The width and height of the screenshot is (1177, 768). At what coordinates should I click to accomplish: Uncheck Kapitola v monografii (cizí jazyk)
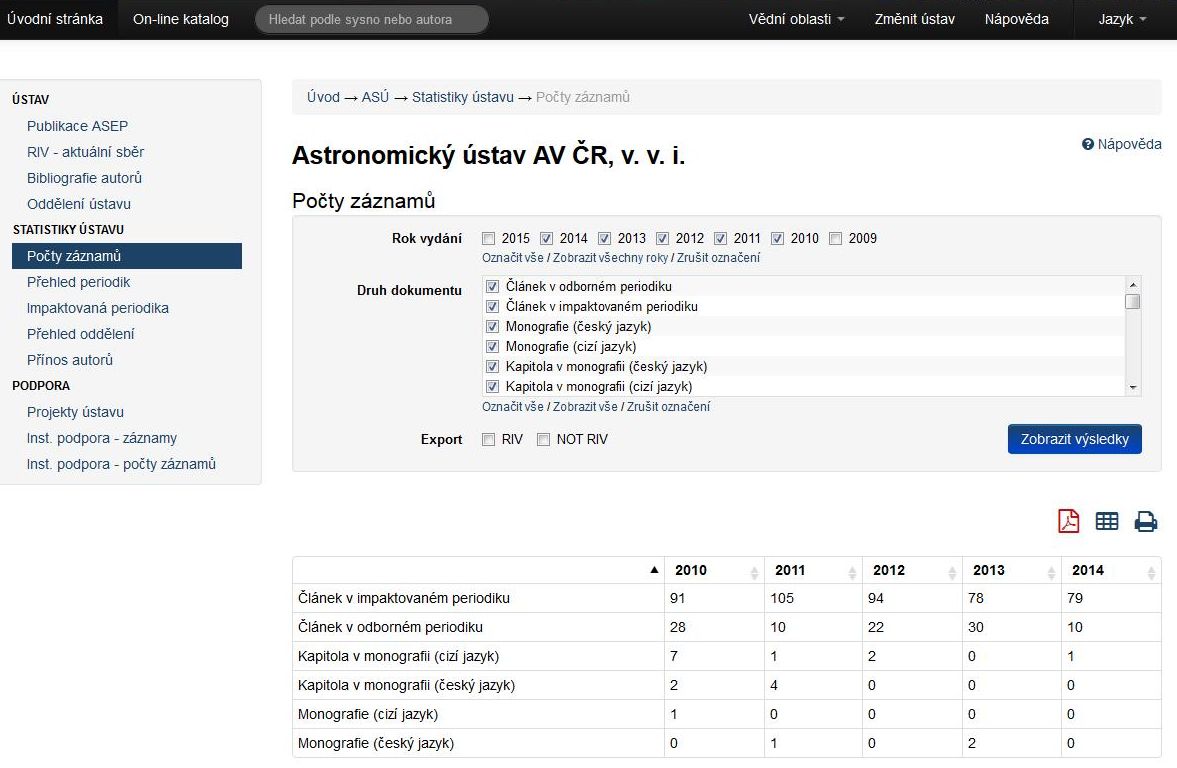click(492, 387)
